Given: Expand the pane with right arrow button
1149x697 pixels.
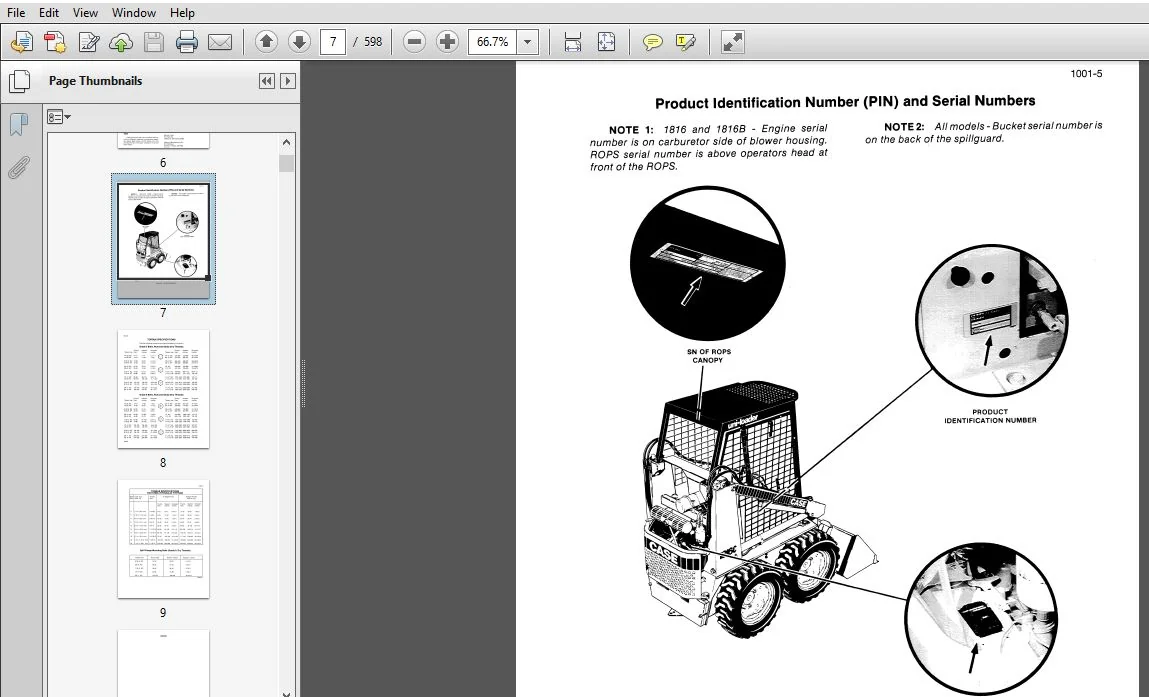Looking at the screenshot, I should [x=288, y=81].
